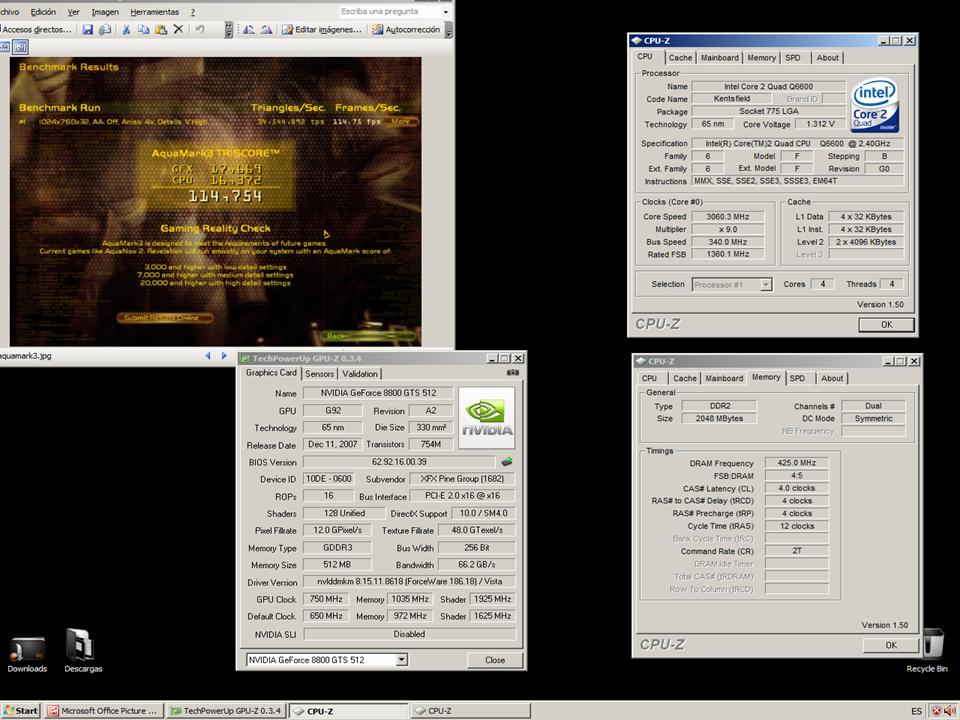This screenshot has height=720, width=960.
Task: Click the GPU-Z screenshot camera icon
Action: [x=513, y=373]
